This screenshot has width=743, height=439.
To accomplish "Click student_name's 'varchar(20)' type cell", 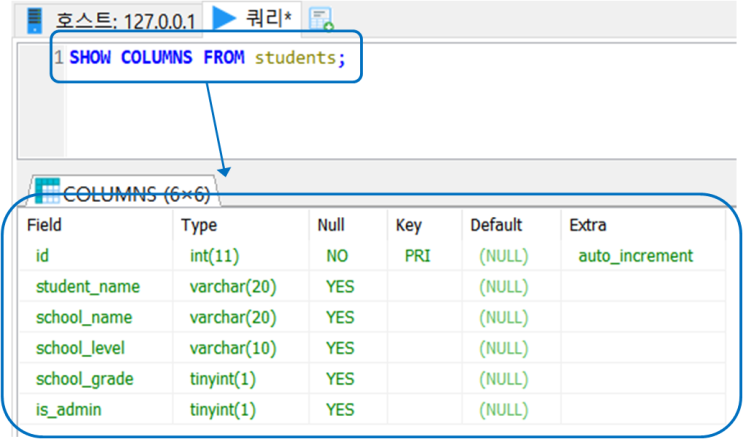I will [x=241, y=286].
